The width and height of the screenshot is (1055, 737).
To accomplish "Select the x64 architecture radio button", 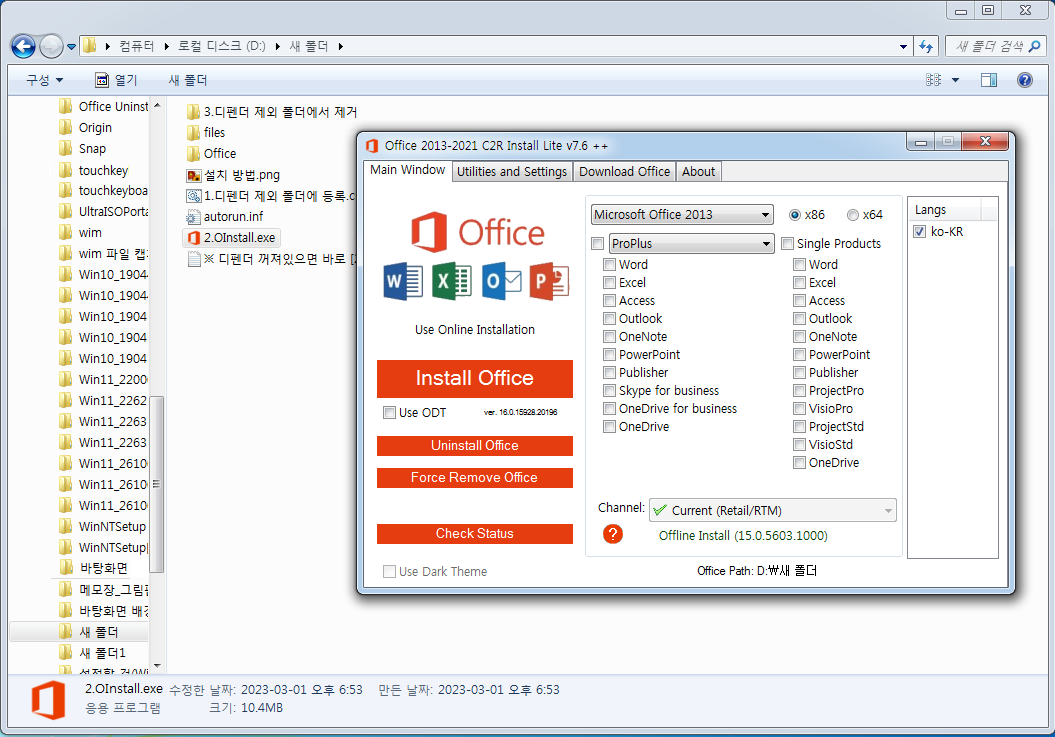I will pyautogui.click(x=853, y=215).
